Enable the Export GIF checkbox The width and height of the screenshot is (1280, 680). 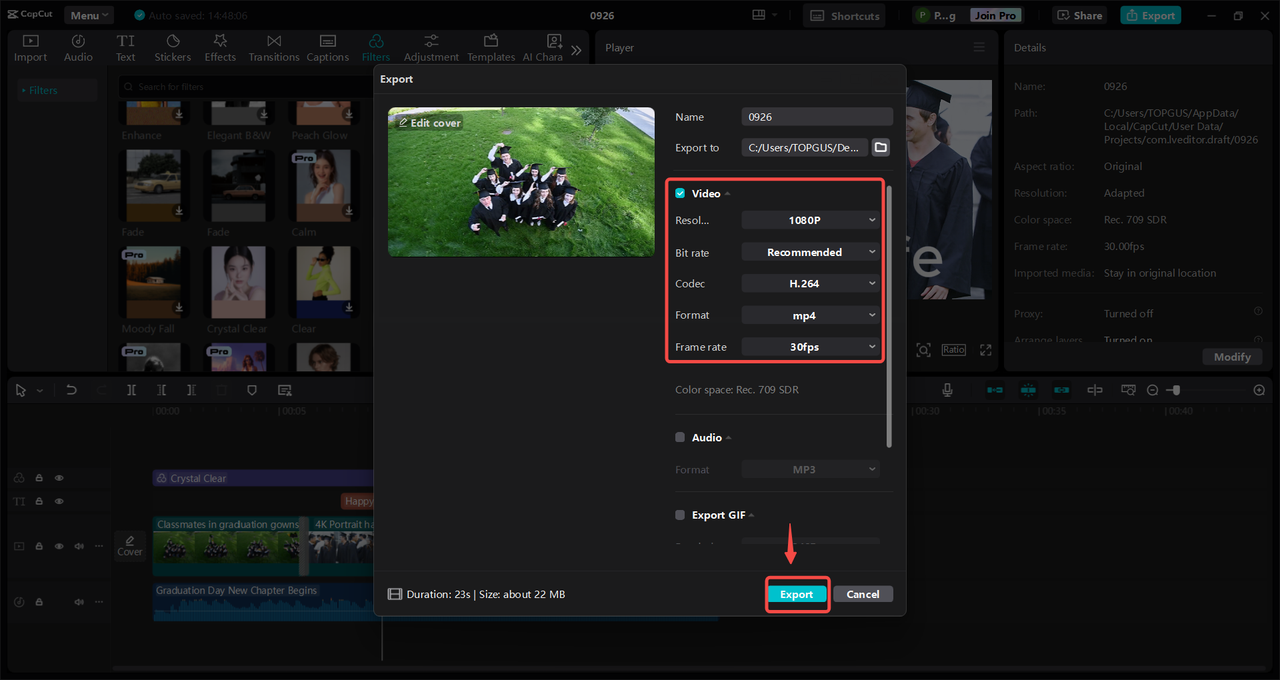pos(680,515)
